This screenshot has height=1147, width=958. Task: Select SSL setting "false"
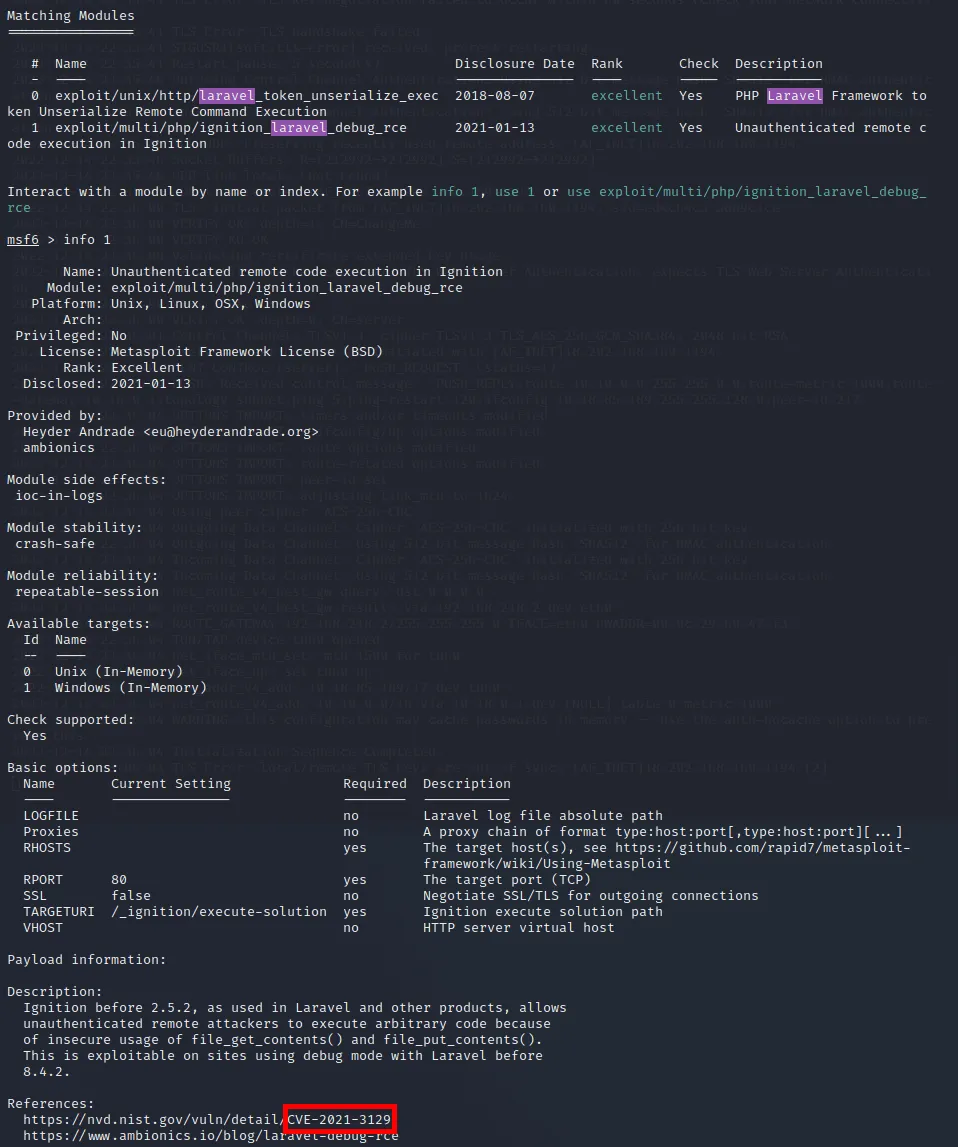[x=131, y=896]
